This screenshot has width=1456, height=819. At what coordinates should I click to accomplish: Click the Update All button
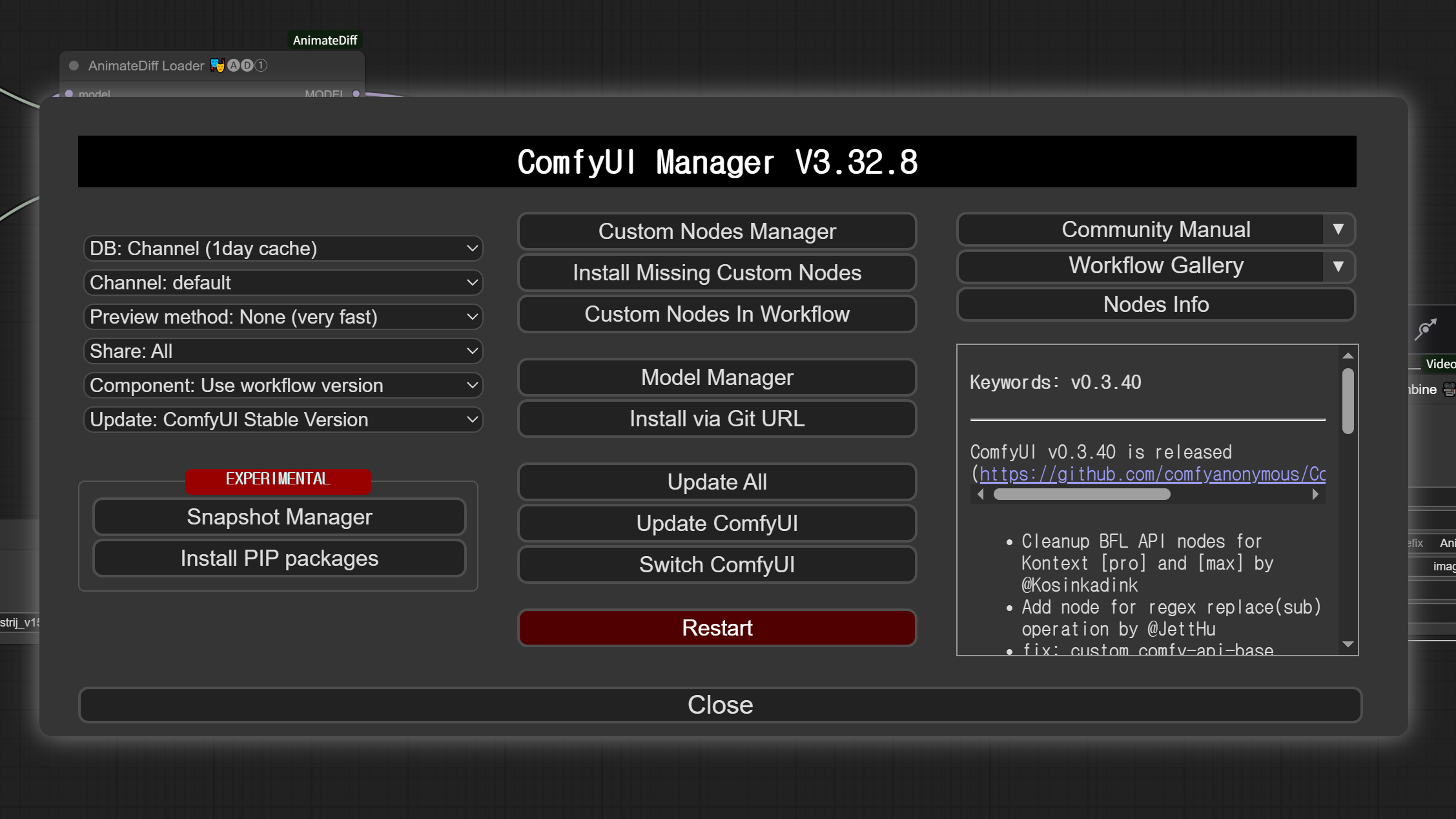point(717,482)
